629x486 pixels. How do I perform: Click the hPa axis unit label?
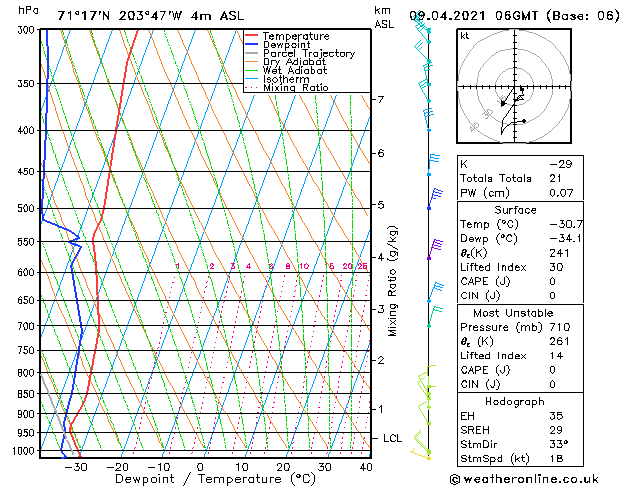(28, 10)
